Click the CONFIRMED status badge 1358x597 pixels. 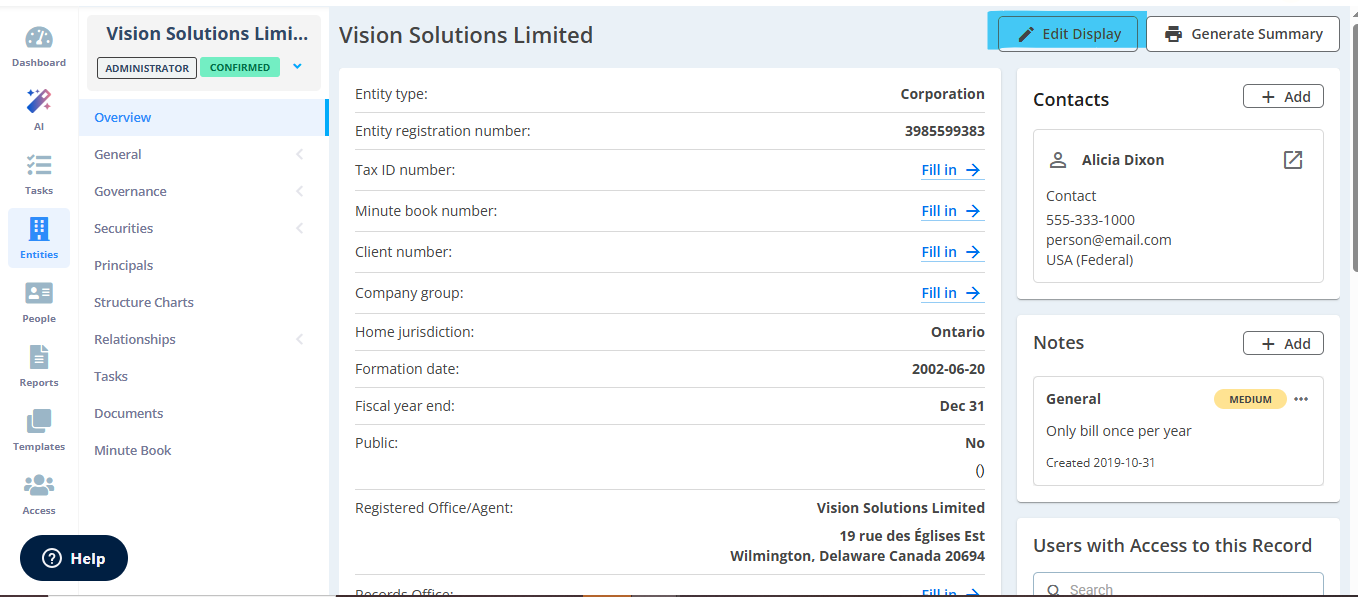240,68
